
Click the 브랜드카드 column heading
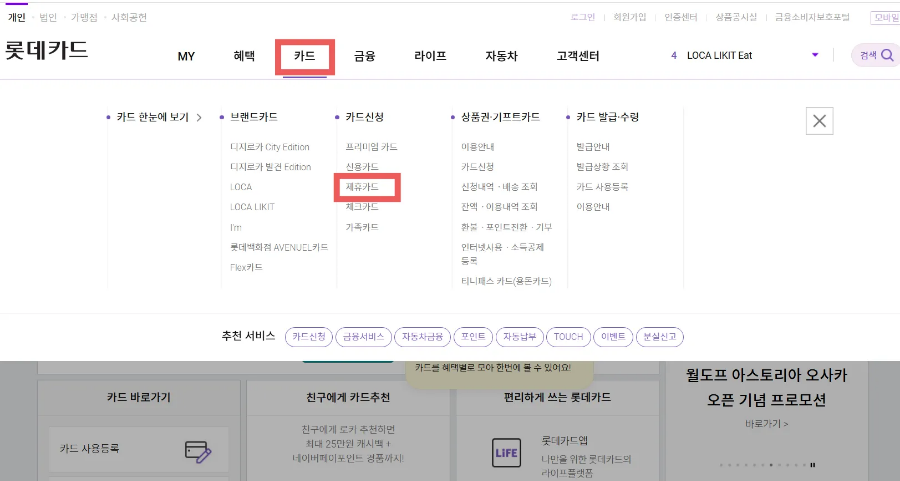click(x=254, y=117)
